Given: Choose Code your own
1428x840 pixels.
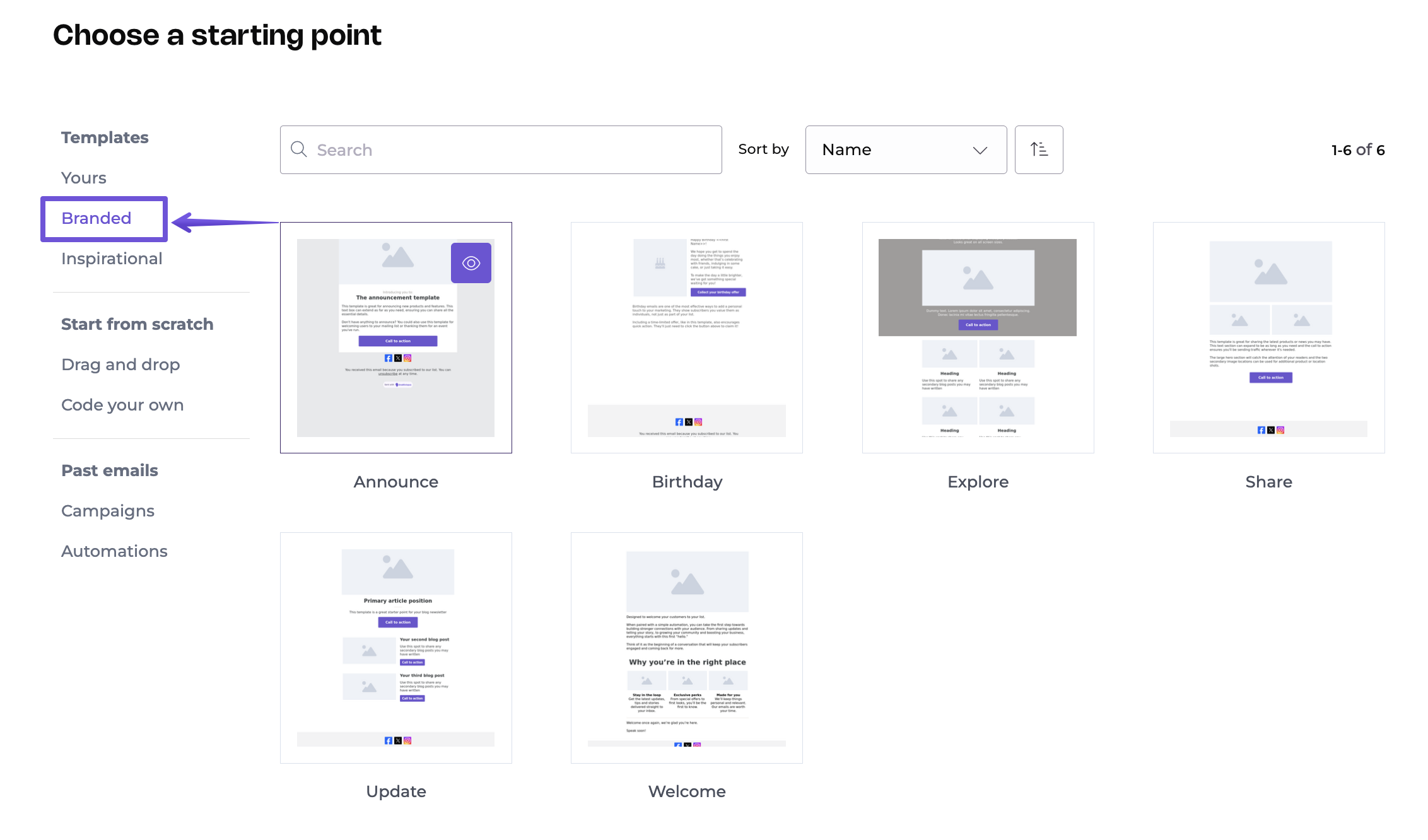Looking at the screenshot, I should pyautogui.click(x=122, y=404).
